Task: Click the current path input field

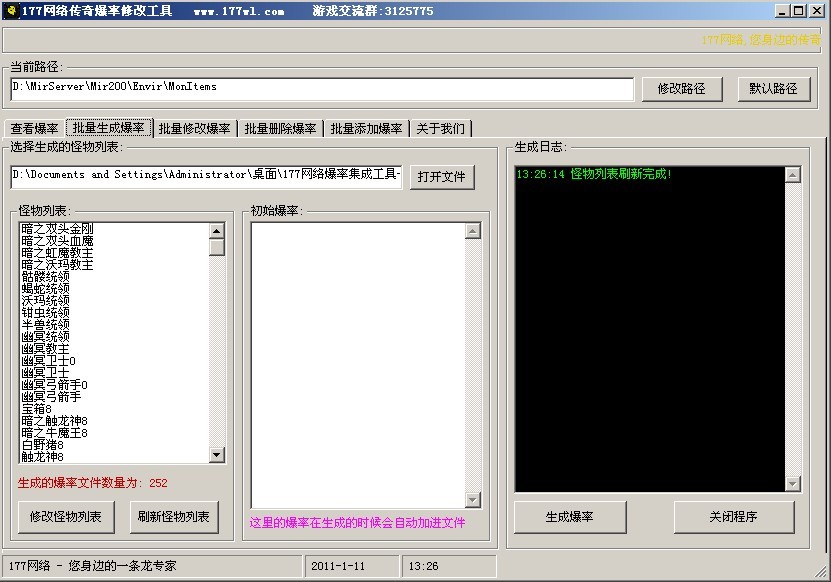Action: point(322,88)
